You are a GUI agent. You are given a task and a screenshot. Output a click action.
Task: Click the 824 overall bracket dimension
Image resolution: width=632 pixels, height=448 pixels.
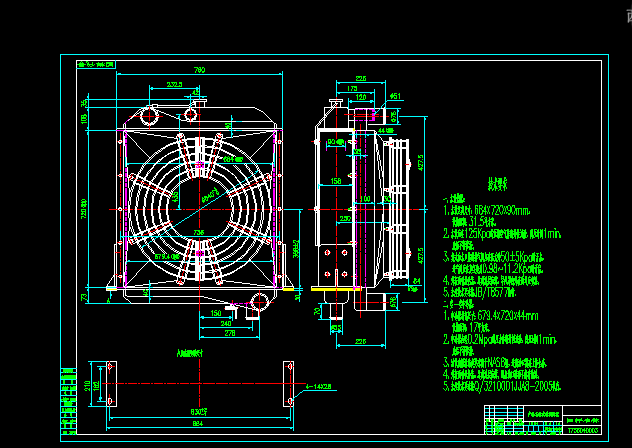click(x=198, y=423)
